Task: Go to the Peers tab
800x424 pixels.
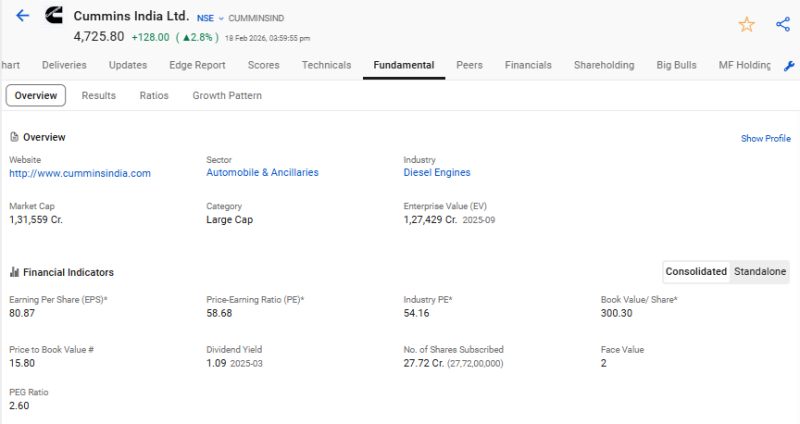Action: point(469,65)
